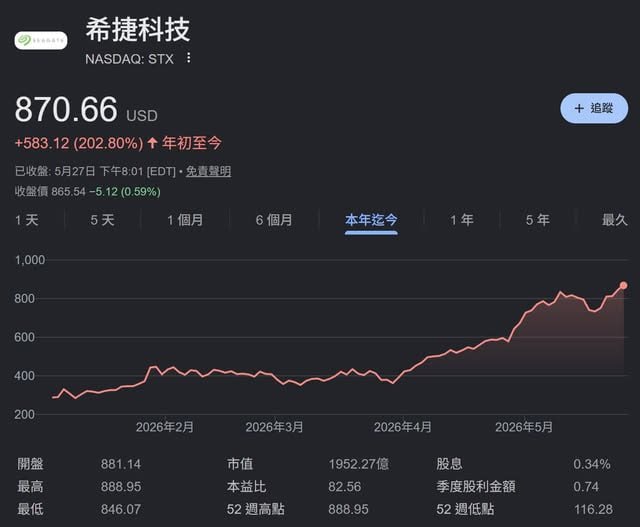Click the chart's latest price endpoint dot
Viewport: 640px width, 527px height.
tap(623, 285)
